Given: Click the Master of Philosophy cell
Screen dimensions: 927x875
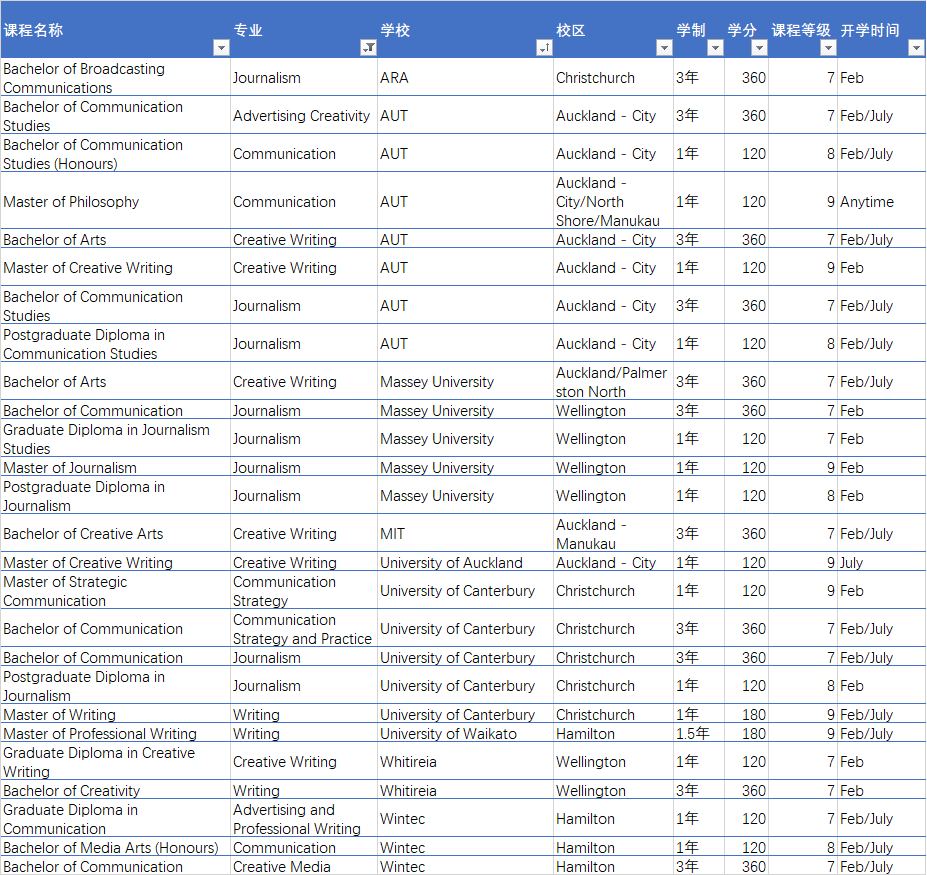Looking at the screenshot, I should pyautogui.click(x=115, y=202).
